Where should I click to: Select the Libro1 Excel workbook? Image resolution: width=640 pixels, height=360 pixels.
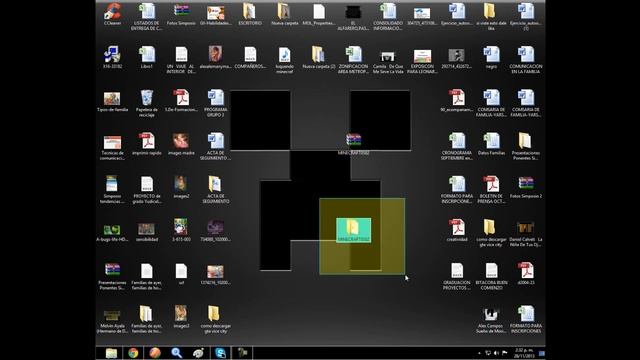click(147, 57)
